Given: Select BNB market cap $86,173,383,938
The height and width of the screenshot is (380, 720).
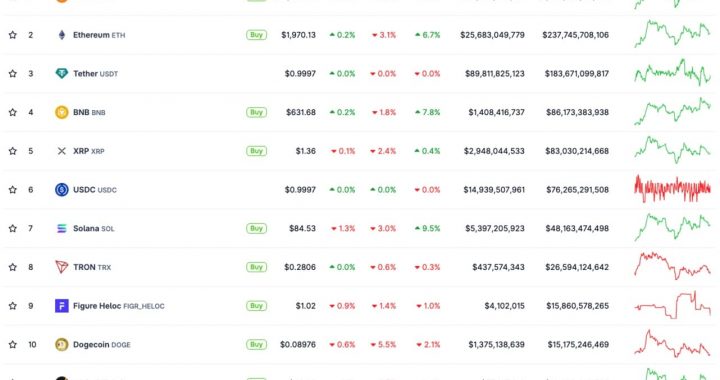Looking at the screenshot, I should [x=577, y=112].
